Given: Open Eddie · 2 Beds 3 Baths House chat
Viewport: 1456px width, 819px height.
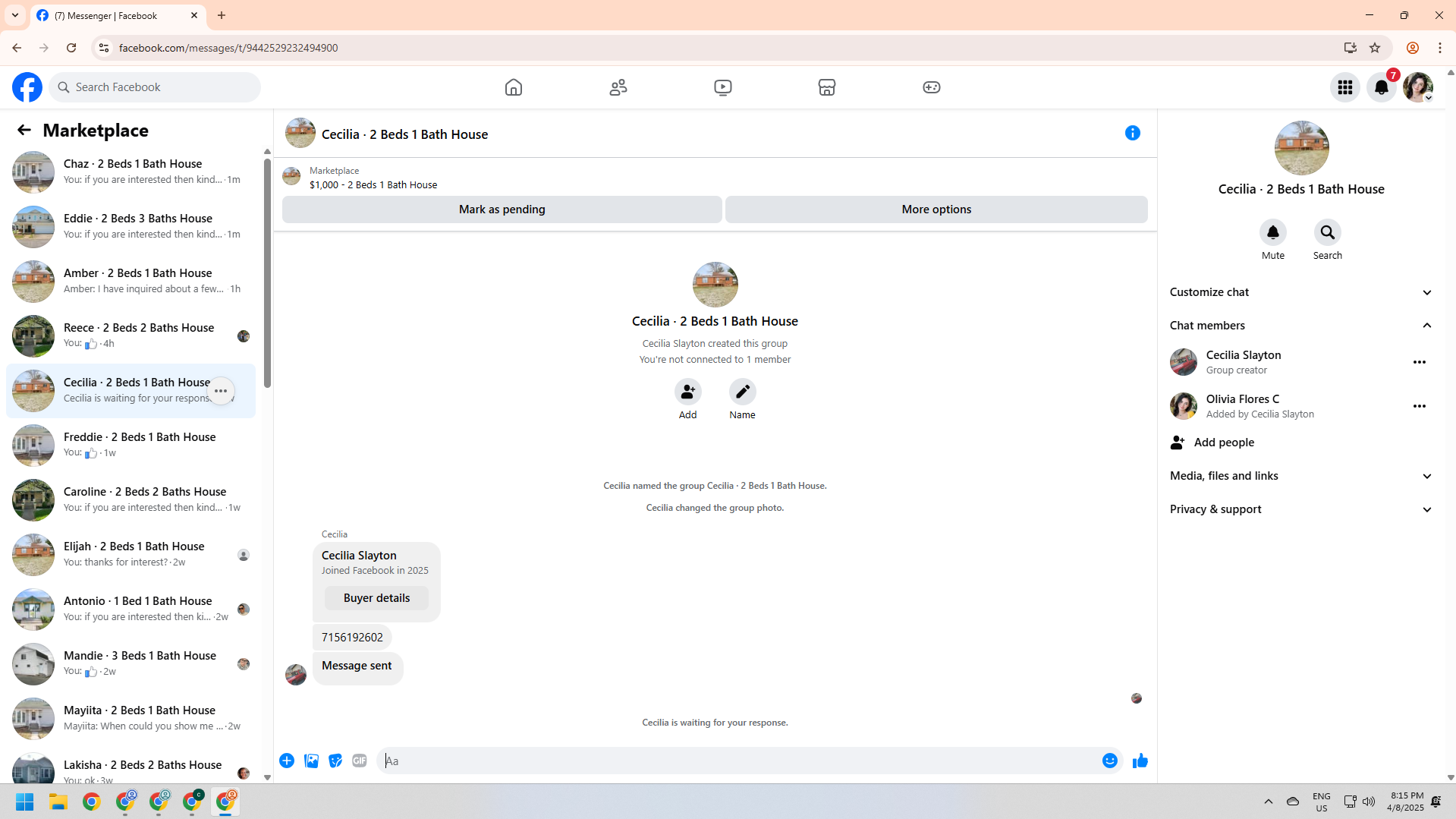Looking at the screenshot, I should (131, 227).
